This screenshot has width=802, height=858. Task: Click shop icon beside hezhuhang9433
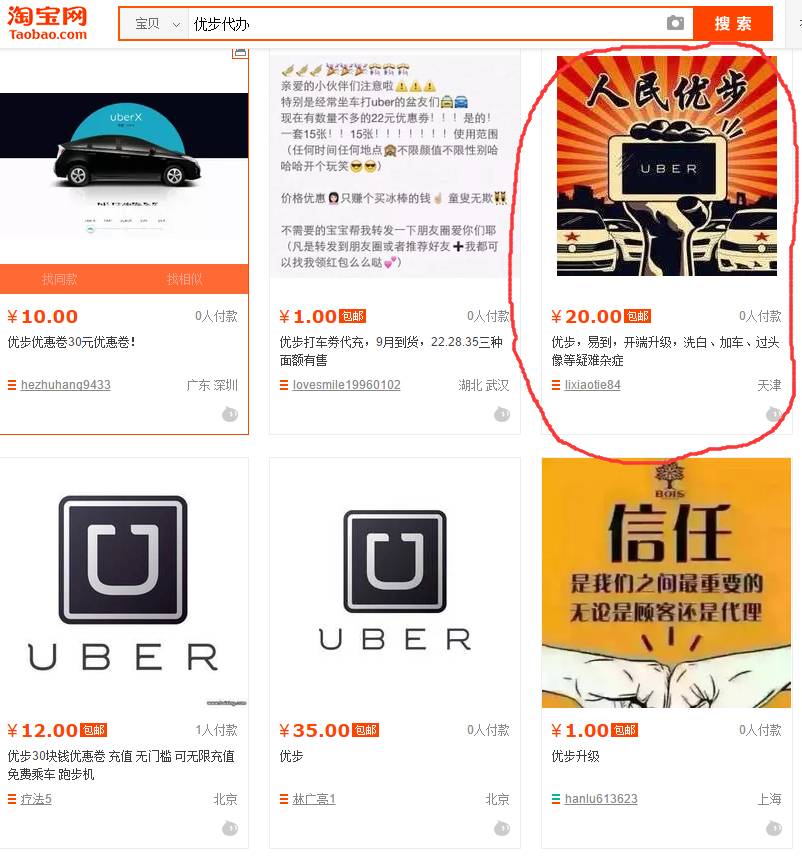pyautogui.click(x=11, y=385)
